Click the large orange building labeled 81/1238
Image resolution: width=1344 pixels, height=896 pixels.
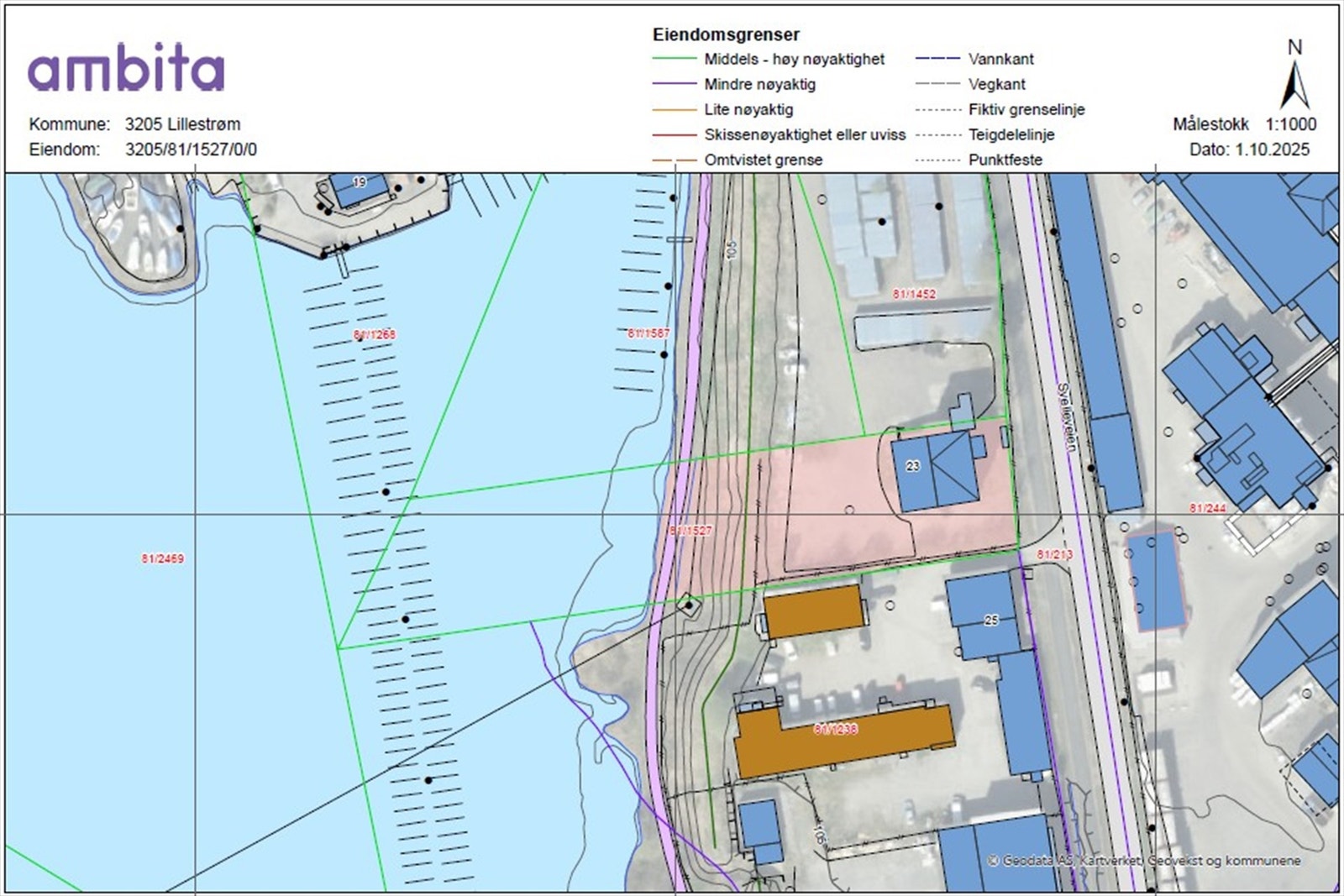844,740
